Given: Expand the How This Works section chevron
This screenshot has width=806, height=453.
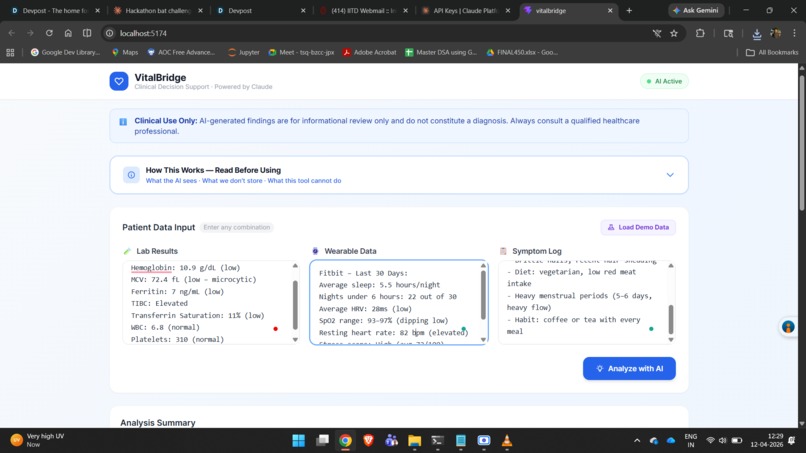Looking at the screenshot, I should 670,175.
